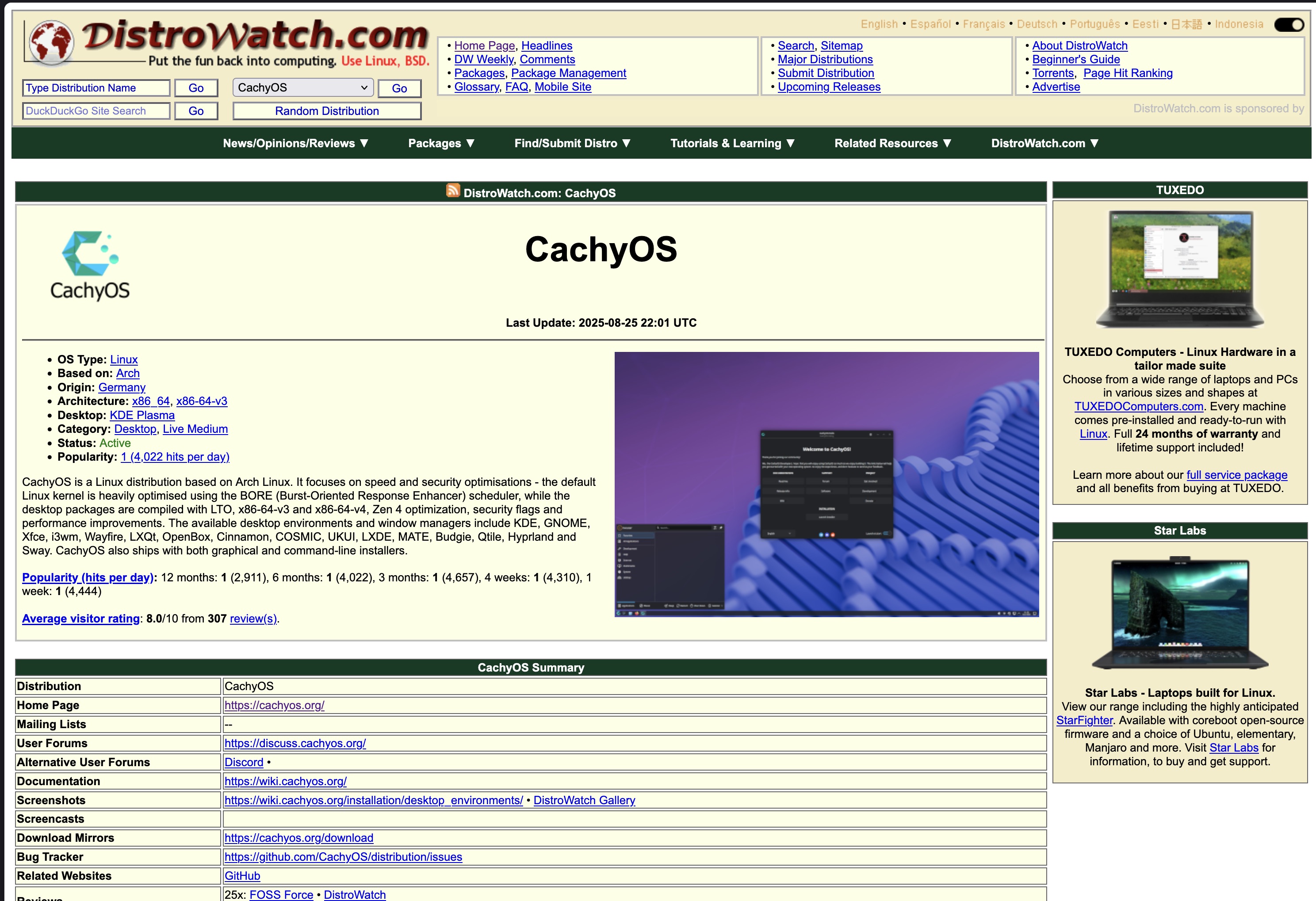This screenshot has height=901, width=1316.
Task: Open the discuss.cachyos.org forum link
Action: tap(295, 743)
